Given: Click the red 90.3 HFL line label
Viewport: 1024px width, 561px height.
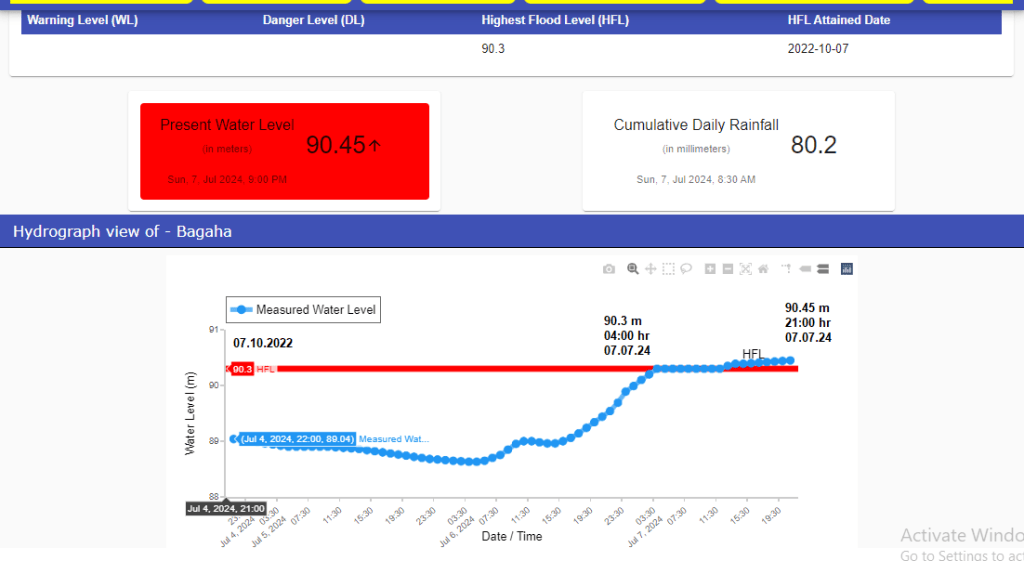Looking at the screenshot, I should click(x=242, y=369).
